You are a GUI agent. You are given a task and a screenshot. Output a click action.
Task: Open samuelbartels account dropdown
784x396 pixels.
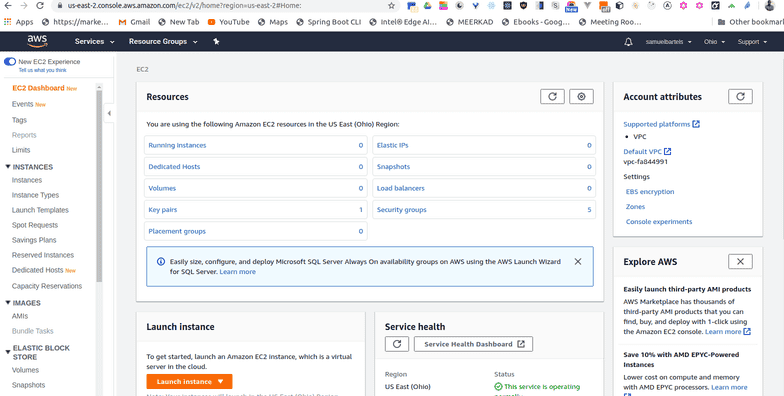click(x=668, y=42)
